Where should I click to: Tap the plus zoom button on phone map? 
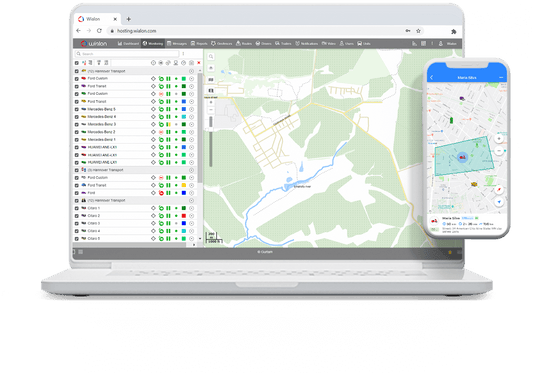click(x=499, y=139)
